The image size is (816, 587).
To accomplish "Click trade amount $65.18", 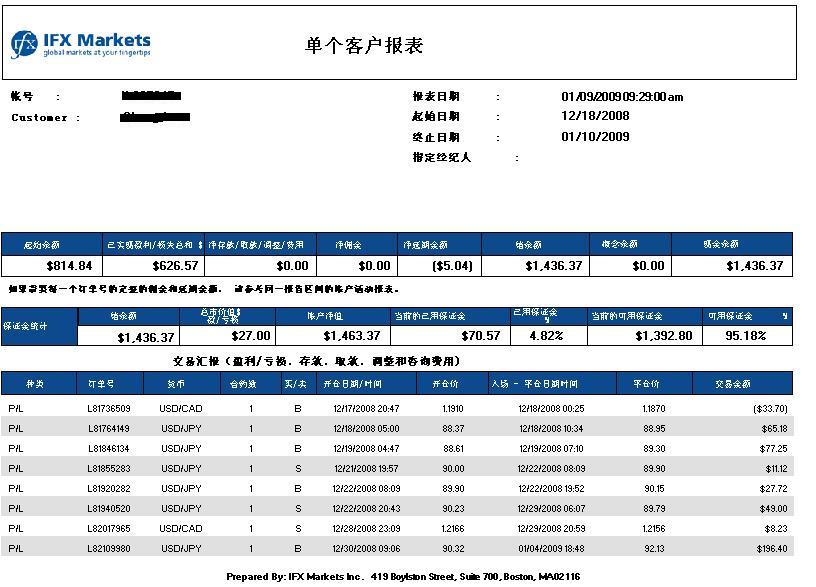I will tap(774, 429).
